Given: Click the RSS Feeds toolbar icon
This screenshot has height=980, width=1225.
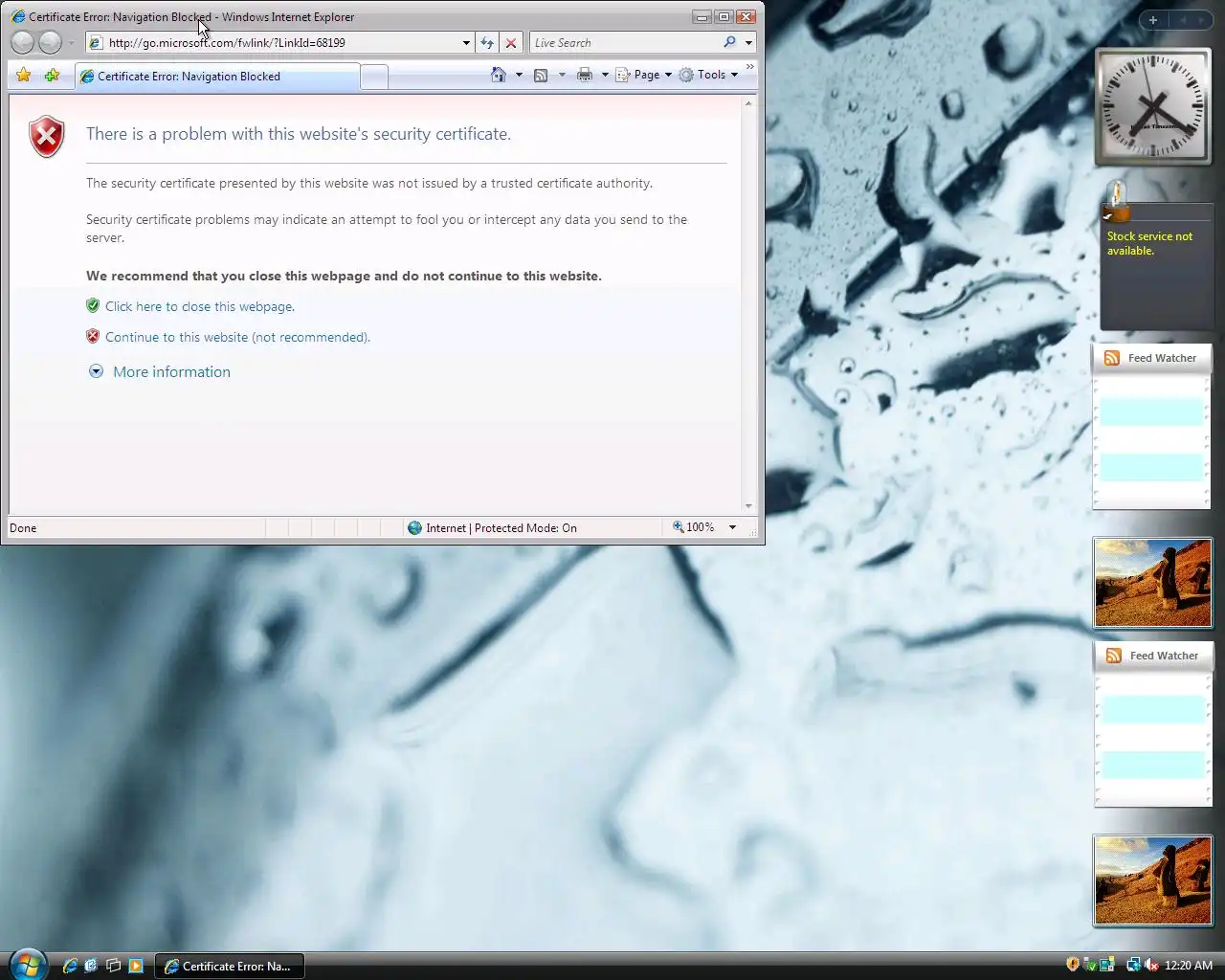Looking at the screenshot, I should click(541, 75).
